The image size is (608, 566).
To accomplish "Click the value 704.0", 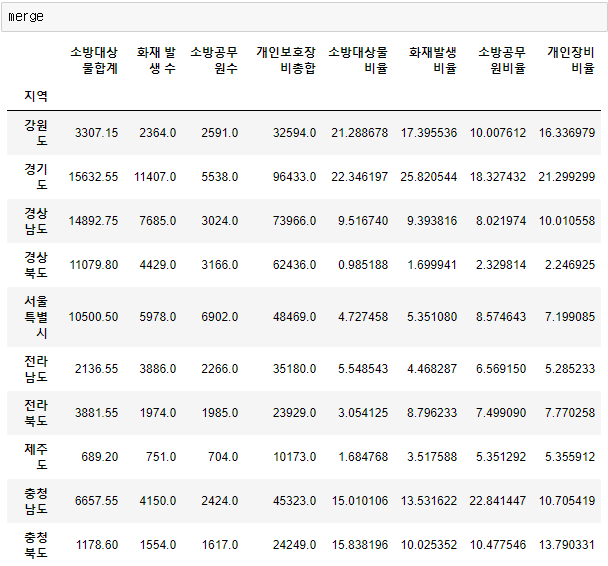I will coord(223,457).
